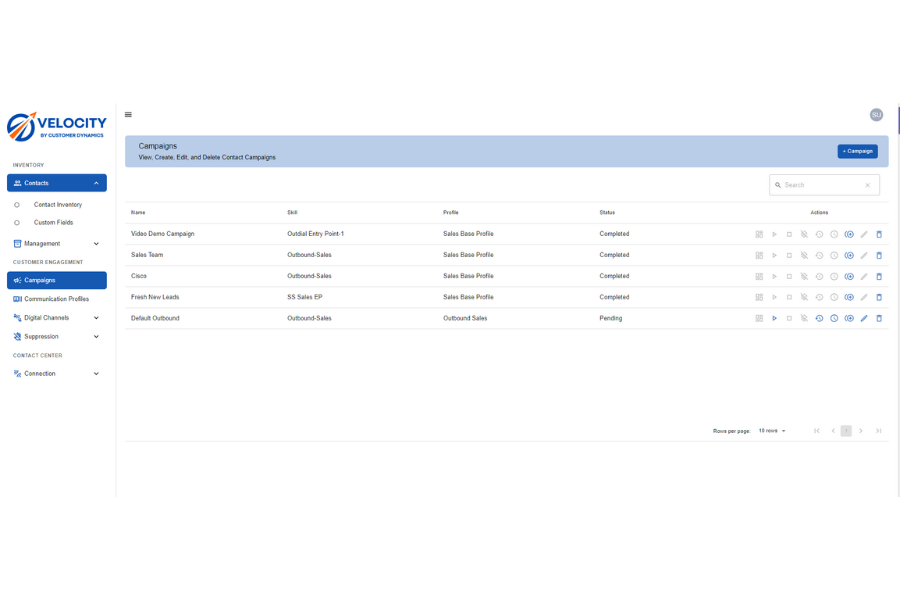Start the Default Outbound campaign with play icon
Viewport: 900px width, 600px height.
[774, 318]
